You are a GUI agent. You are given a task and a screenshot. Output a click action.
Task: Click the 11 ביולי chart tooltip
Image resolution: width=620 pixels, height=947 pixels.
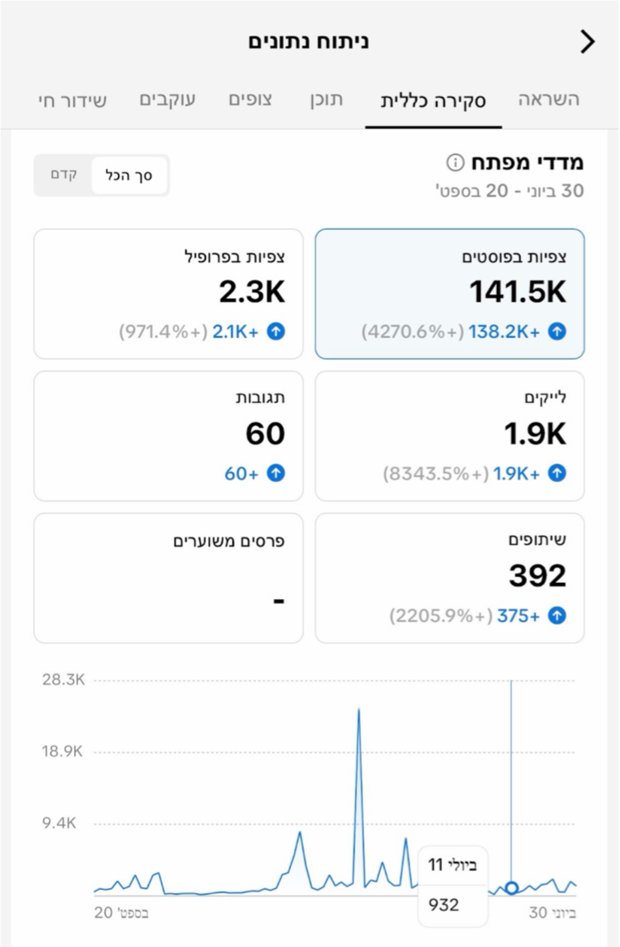pyautogui.click(x=453, y=885)
